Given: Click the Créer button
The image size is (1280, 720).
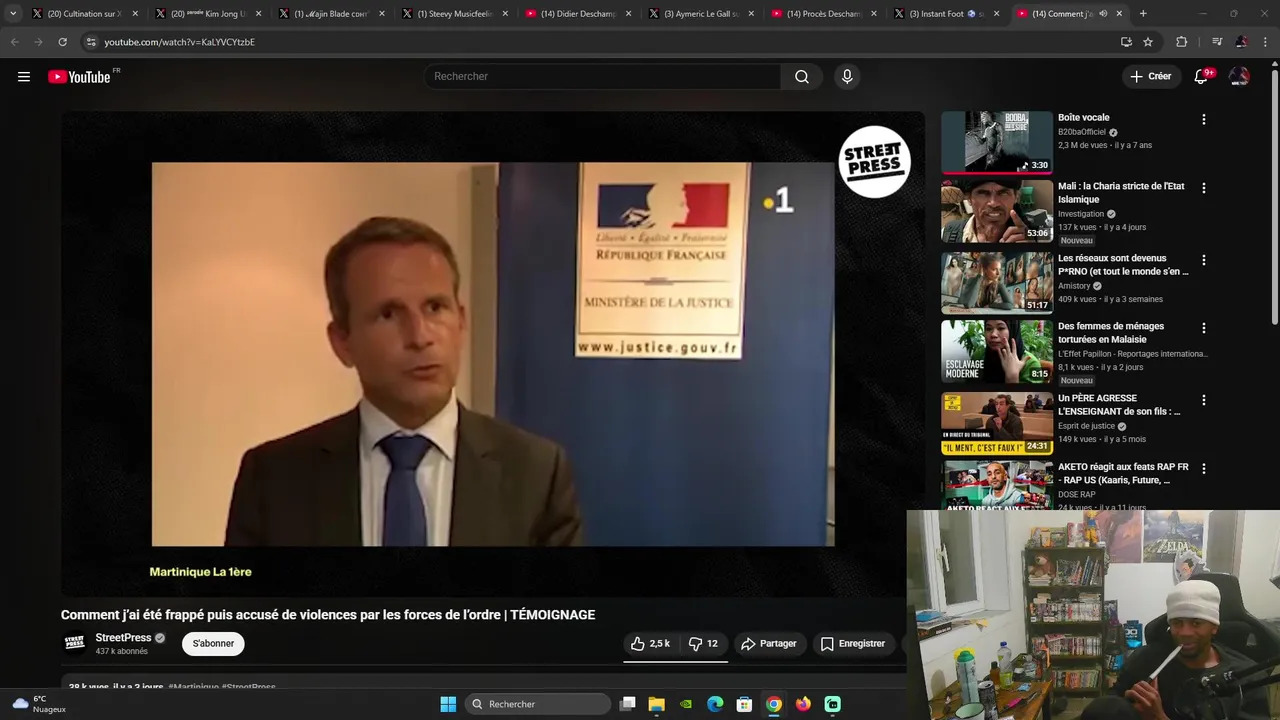Looking at the screenshot, I should (1150, 77).
